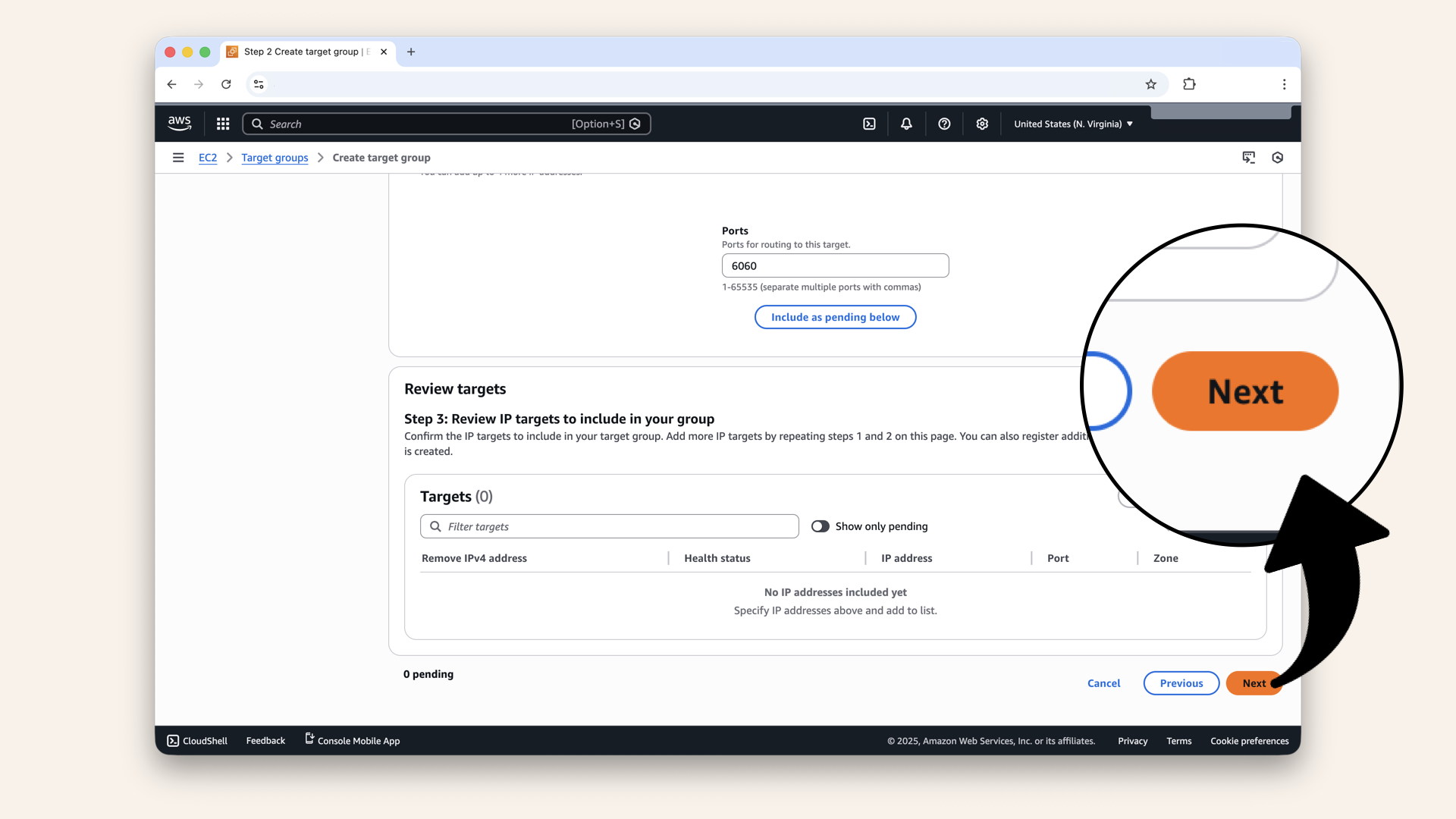Go to Target groups breadcrumb
The image size is (1456, 819).
pos(275,158)
